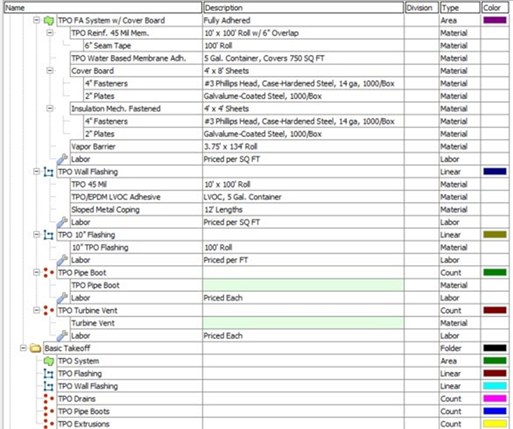Click black color swatch of Basic Takeoff
Viewport: 513px width, 429px height.
pos(495,348)
